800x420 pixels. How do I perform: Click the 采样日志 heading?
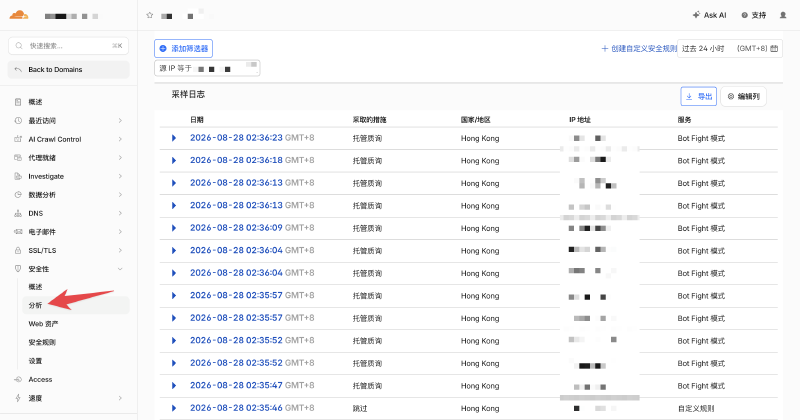point(188,94)
